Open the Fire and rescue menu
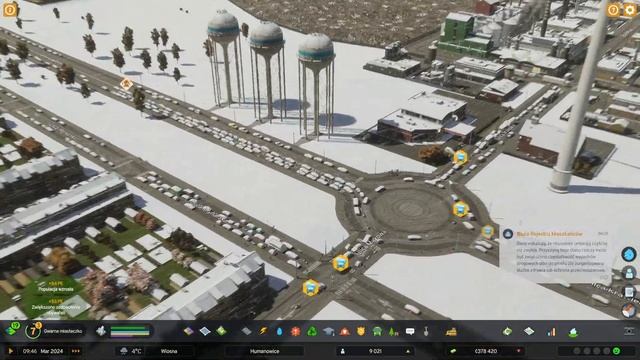 click(345, 331)
